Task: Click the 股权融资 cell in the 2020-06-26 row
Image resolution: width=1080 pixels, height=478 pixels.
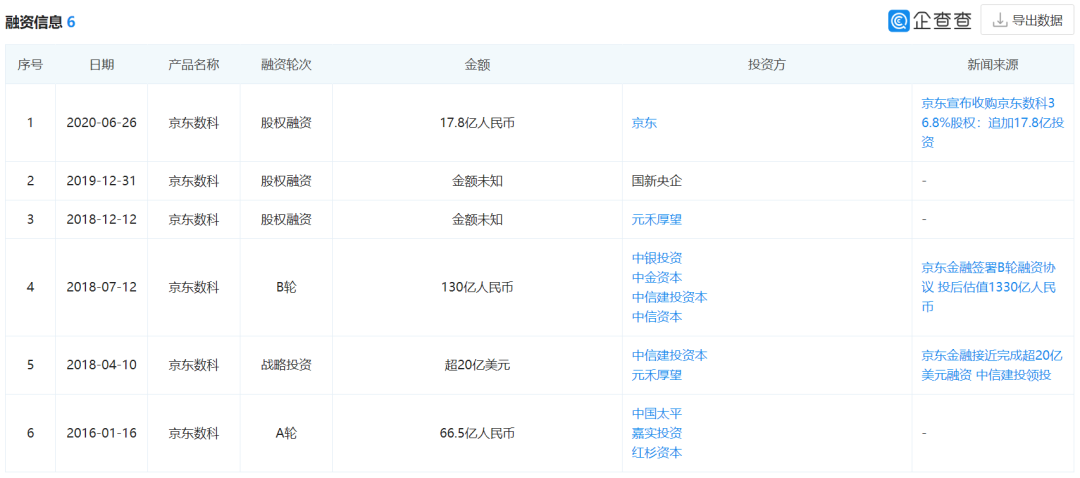Action: tap(286, 123)
